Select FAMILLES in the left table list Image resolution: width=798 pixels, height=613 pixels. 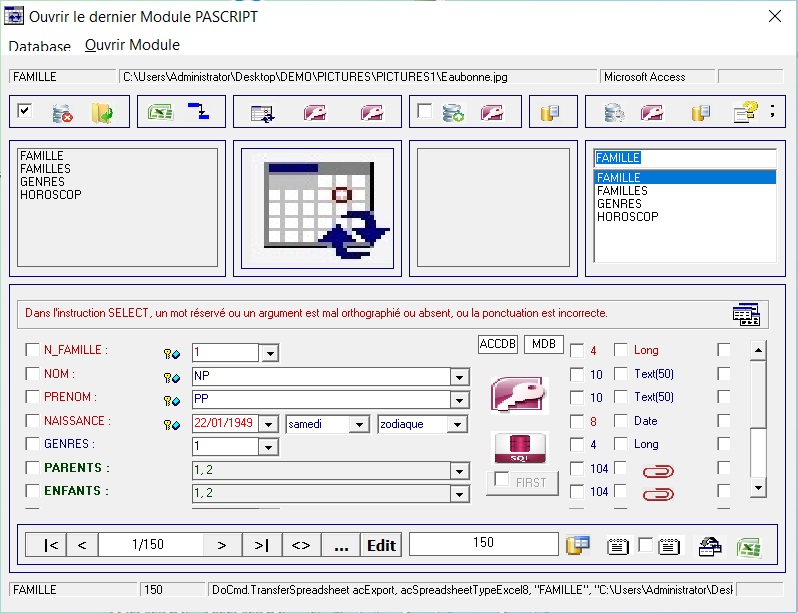(x=45, y=169)
